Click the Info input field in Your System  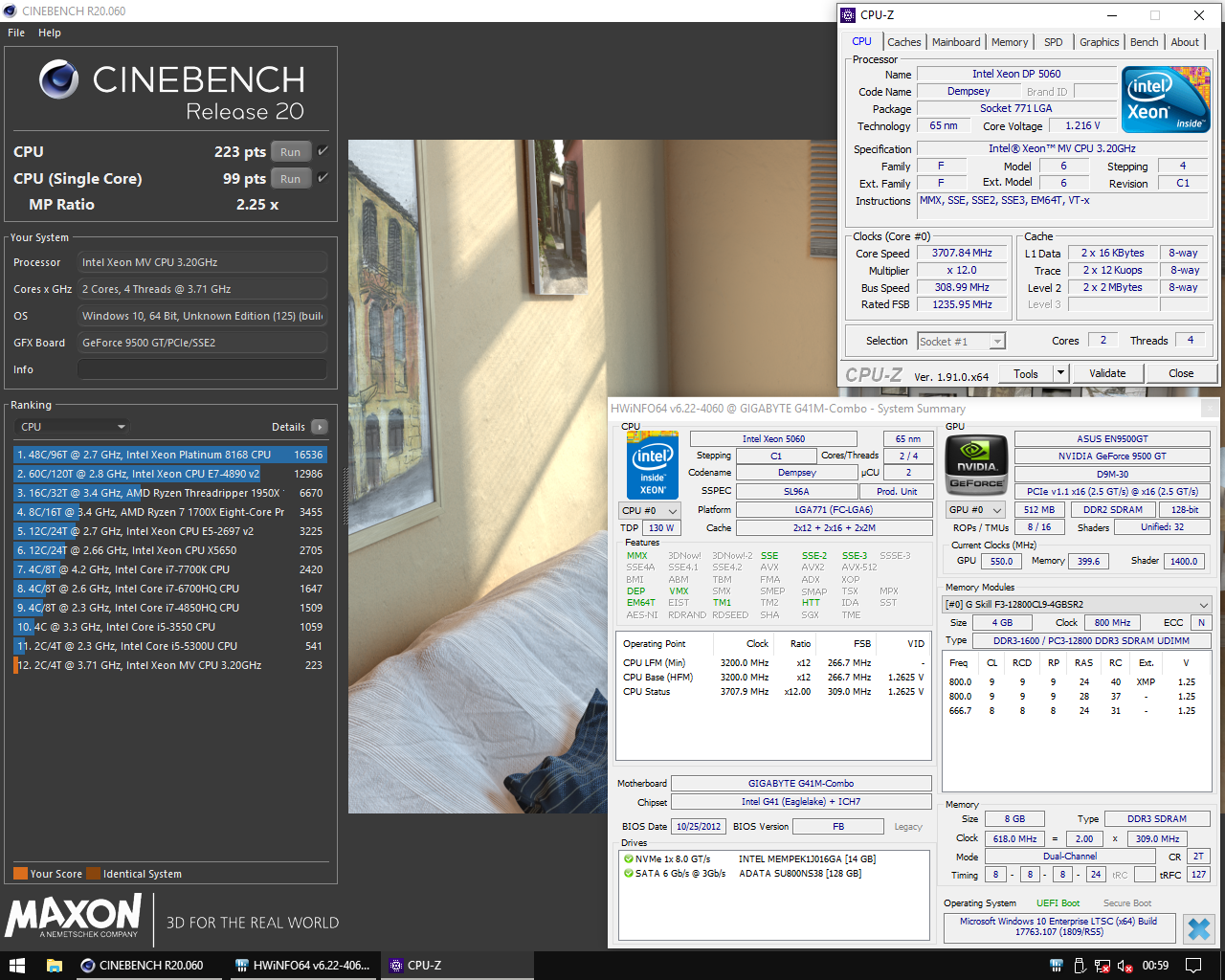(202, 369)
